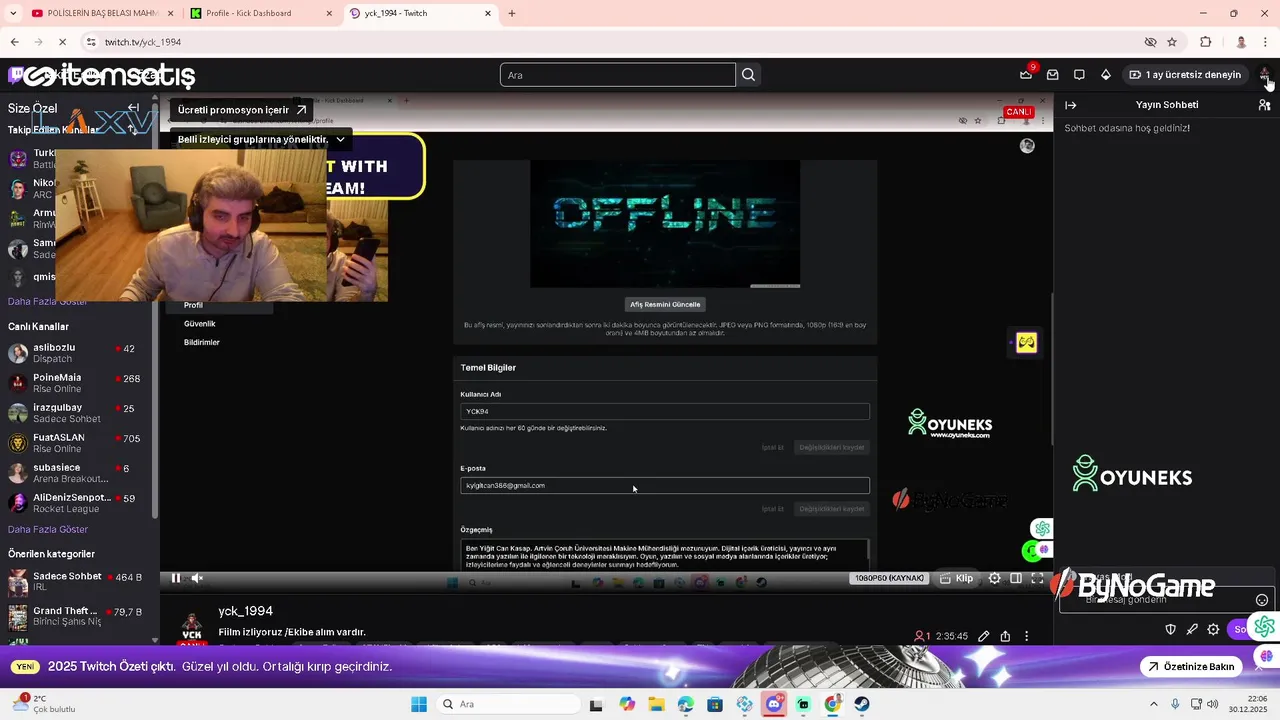Click the edit stream info pencil
This screenshot has height=720, width=1280.
pos(984,636)
